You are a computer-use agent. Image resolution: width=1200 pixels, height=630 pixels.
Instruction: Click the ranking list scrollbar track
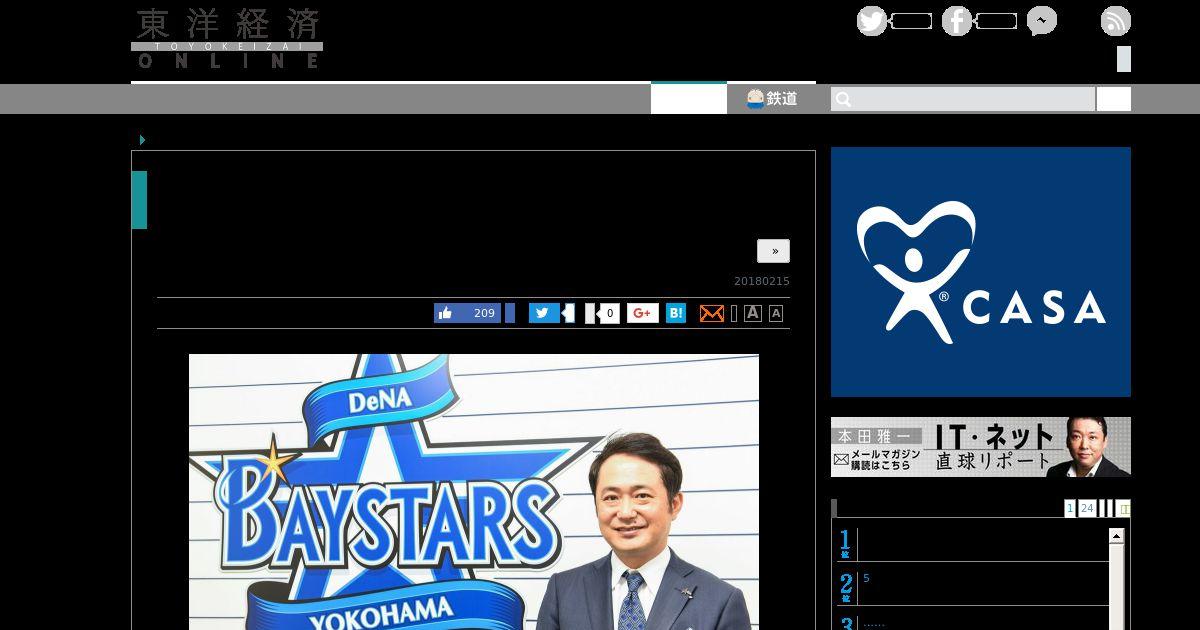coord(1117,588)
